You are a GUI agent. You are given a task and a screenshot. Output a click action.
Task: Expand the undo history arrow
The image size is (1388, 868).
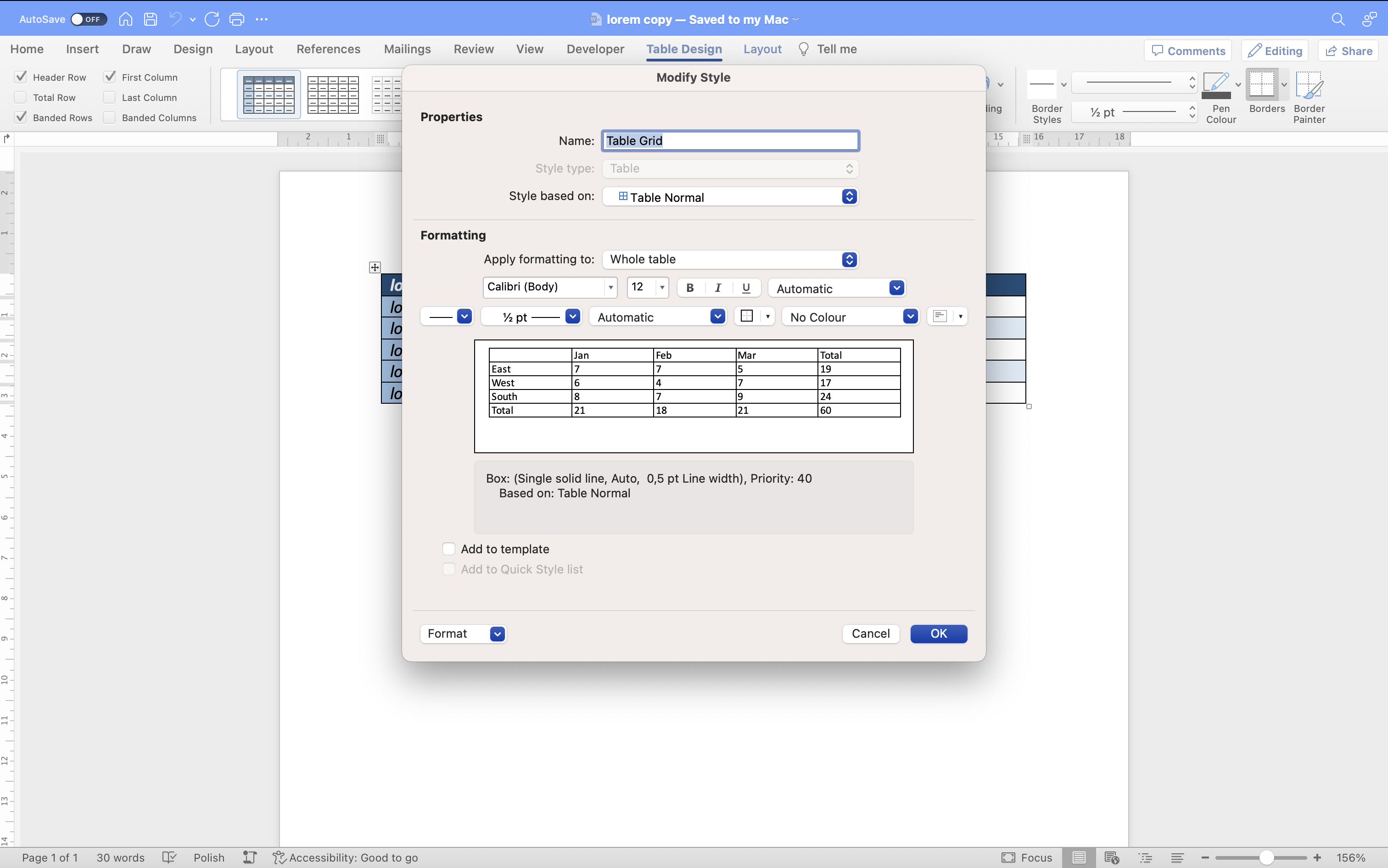tap(193, 20)
